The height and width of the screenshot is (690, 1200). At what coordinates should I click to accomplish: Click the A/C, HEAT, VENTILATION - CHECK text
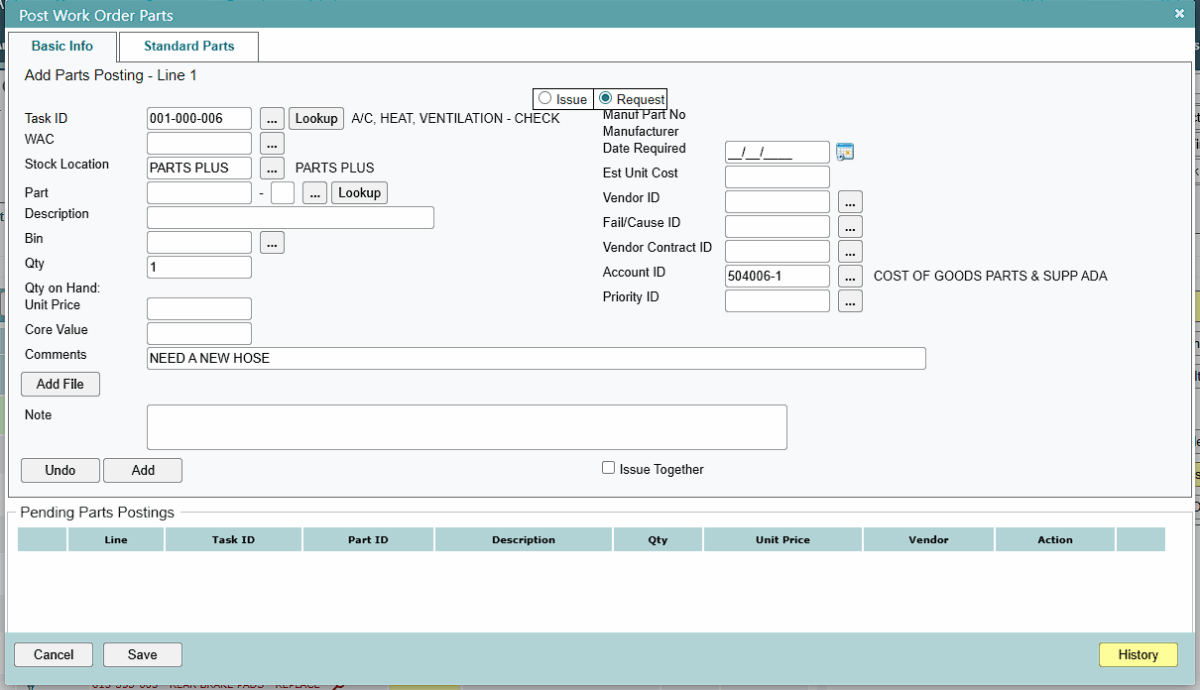tap(455, 118)
